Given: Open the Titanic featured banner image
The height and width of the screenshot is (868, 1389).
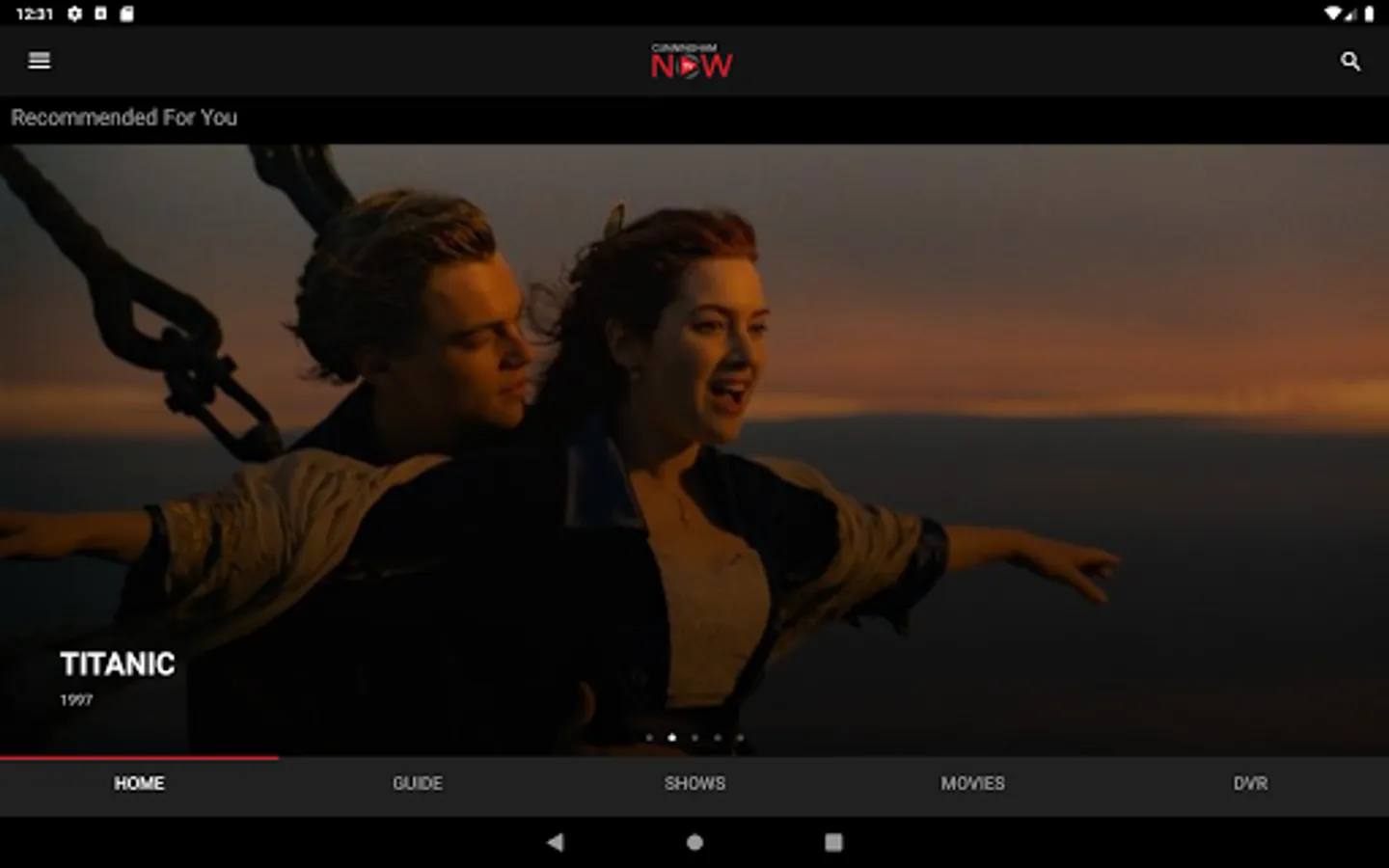Looking at the screenshot, I should [x=694, y=450].
